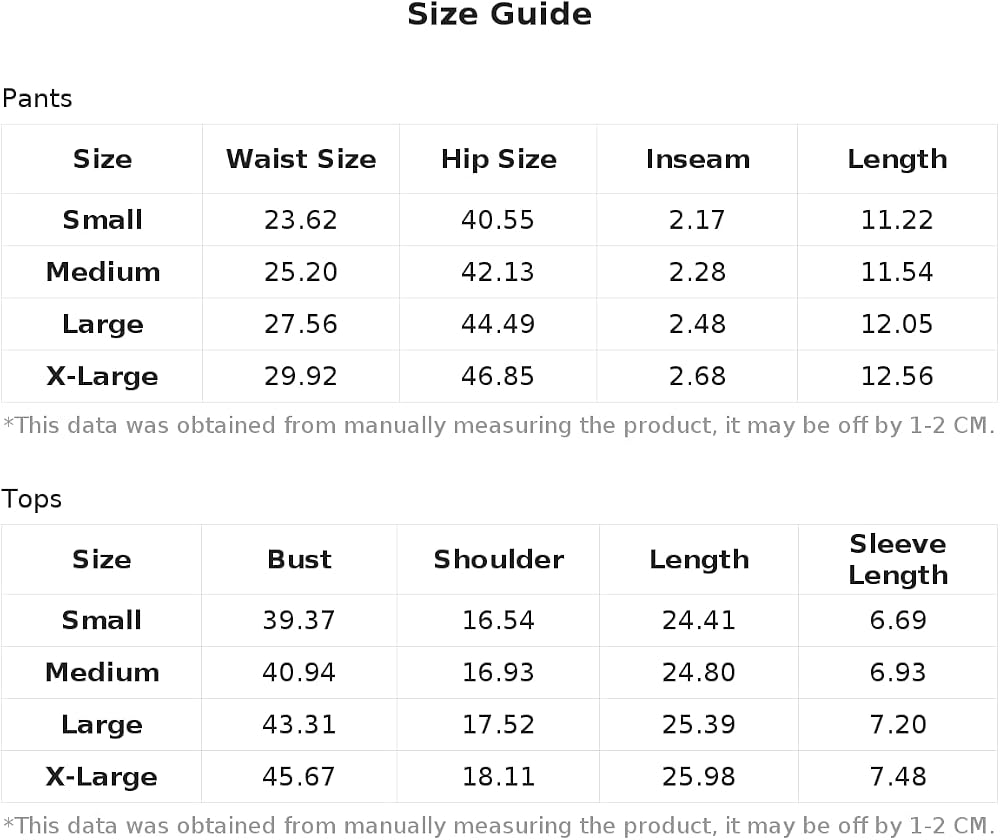This screenshot has width=1000, height=840.
Task: Click the Pants table Length header
Action: [x=897, y=159]
